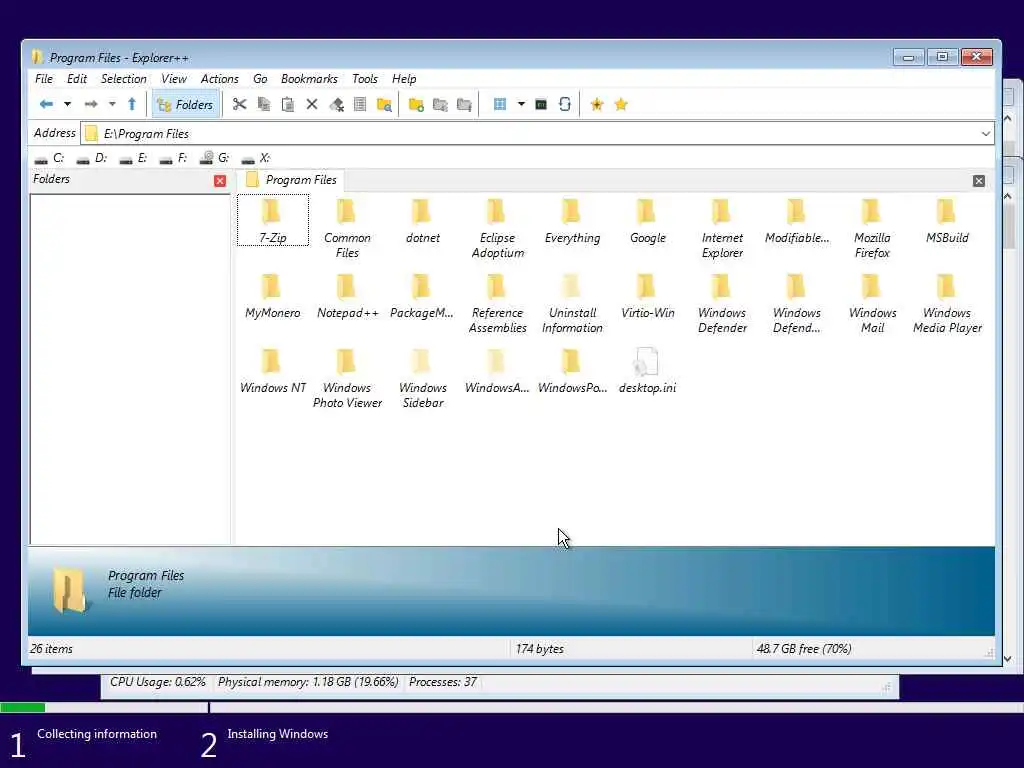1024x768 pixels.
Task: Open the Bookmarks menu
Action: pyautogui.click(x=309, y=79)
